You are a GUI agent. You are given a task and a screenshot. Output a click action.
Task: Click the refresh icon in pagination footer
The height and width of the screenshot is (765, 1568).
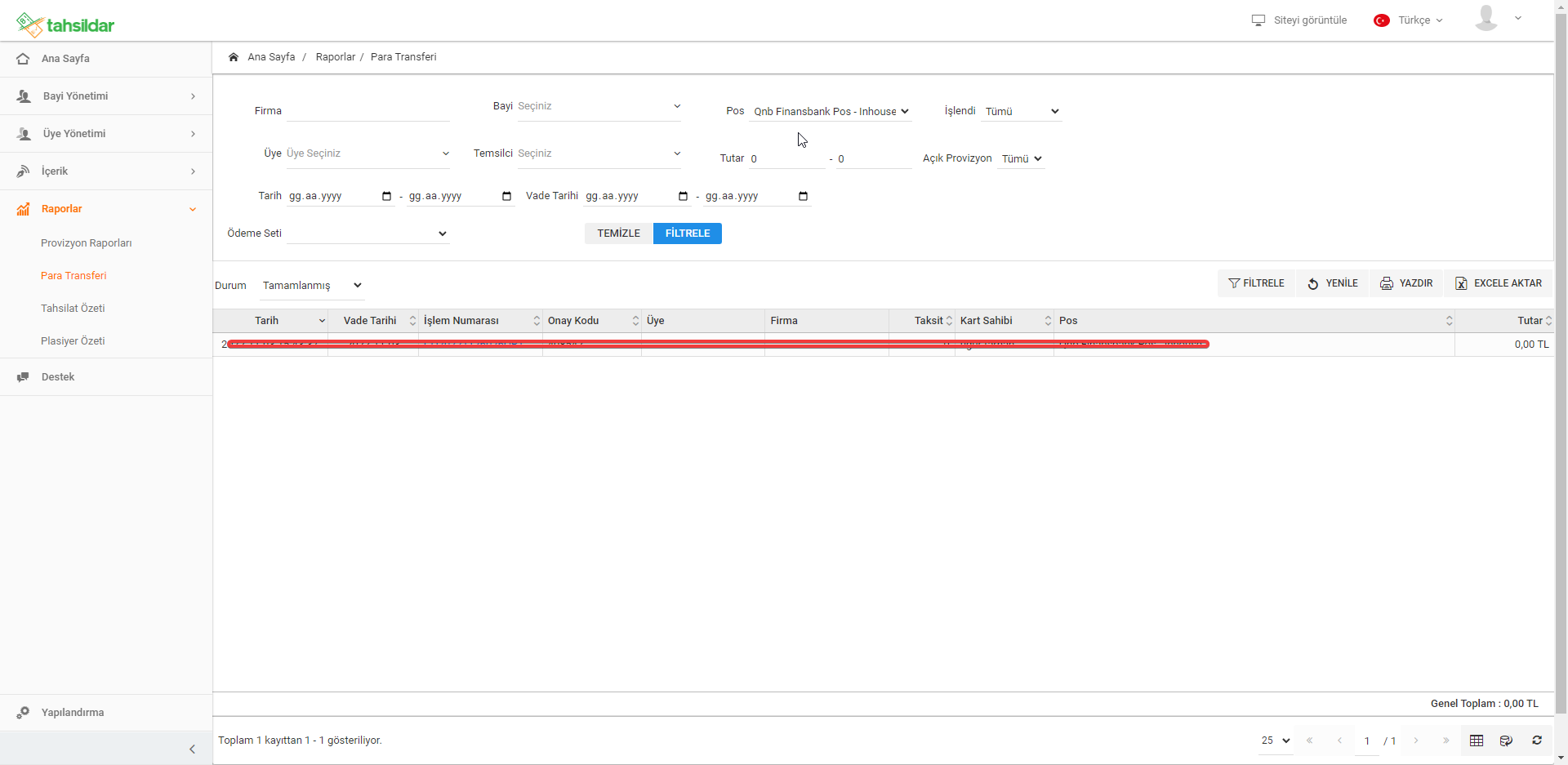[x=1537, y=741]
